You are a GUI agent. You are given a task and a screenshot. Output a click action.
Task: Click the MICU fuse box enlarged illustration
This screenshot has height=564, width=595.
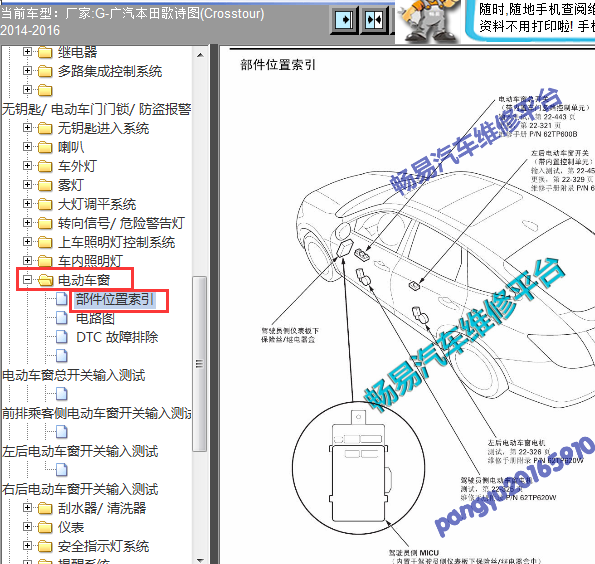pyautogui.click(x=359, y=468)
